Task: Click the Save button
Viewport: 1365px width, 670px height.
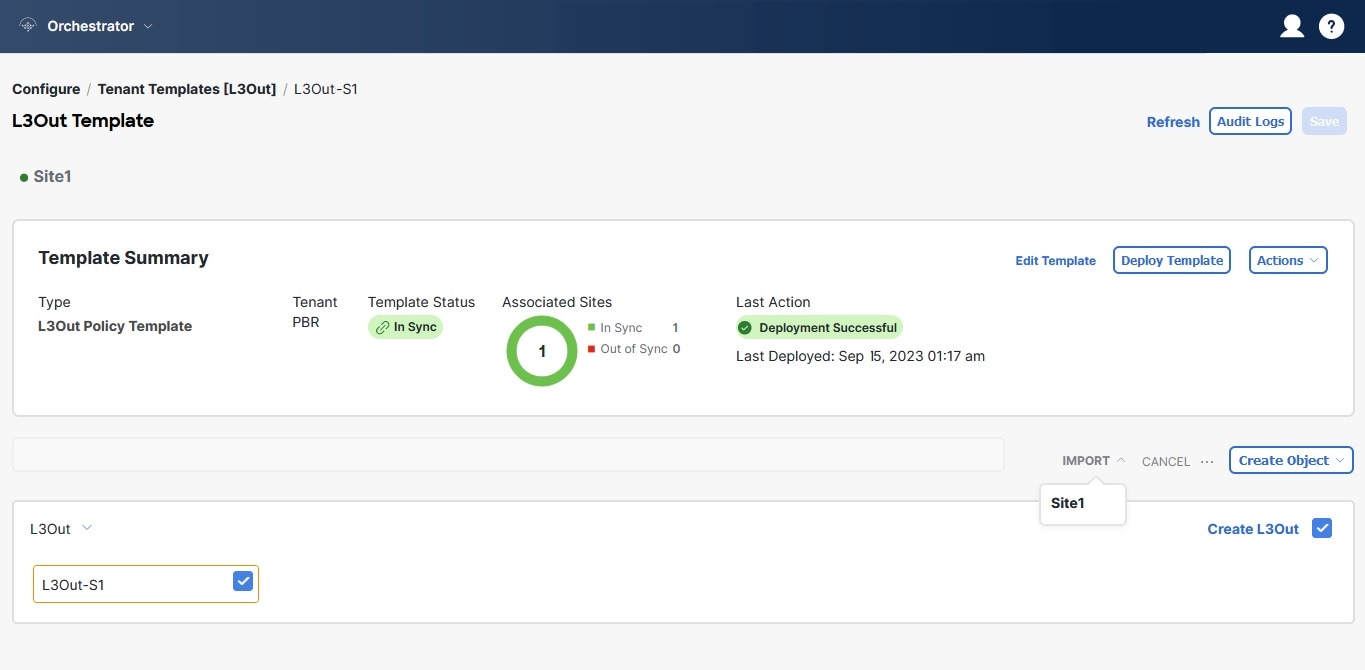Action: 1324,121
